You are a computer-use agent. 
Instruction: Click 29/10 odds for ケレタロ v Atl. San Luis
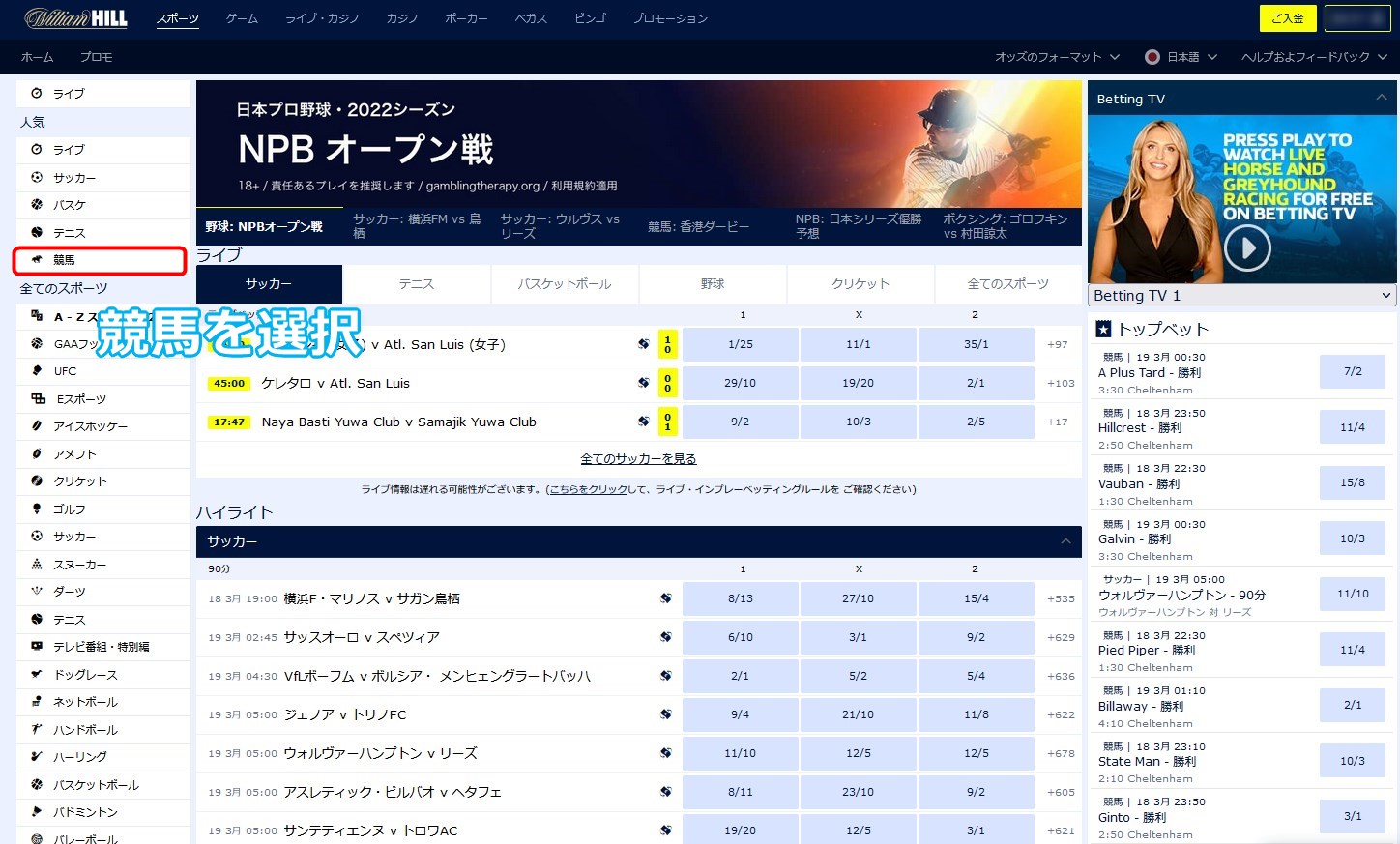pyautogui.click(x=740, y=383)
